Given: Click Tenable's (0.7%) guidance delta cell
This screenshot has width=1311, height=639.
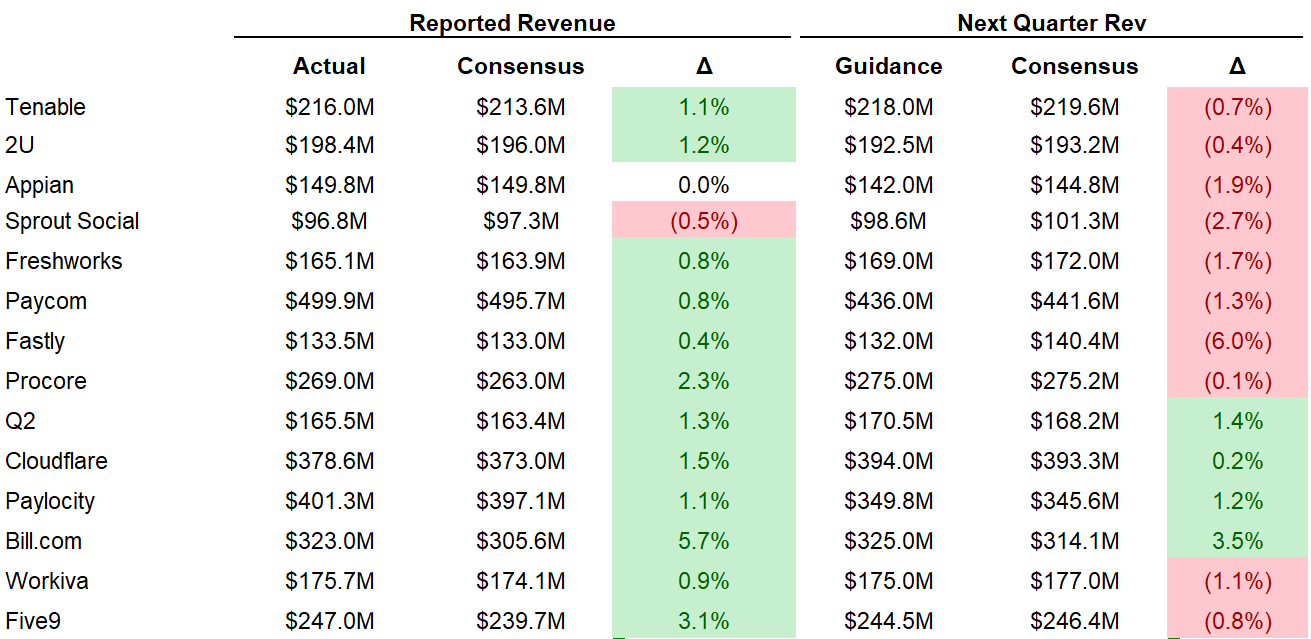Looking at the screenshot, I should click(1238, 107).
